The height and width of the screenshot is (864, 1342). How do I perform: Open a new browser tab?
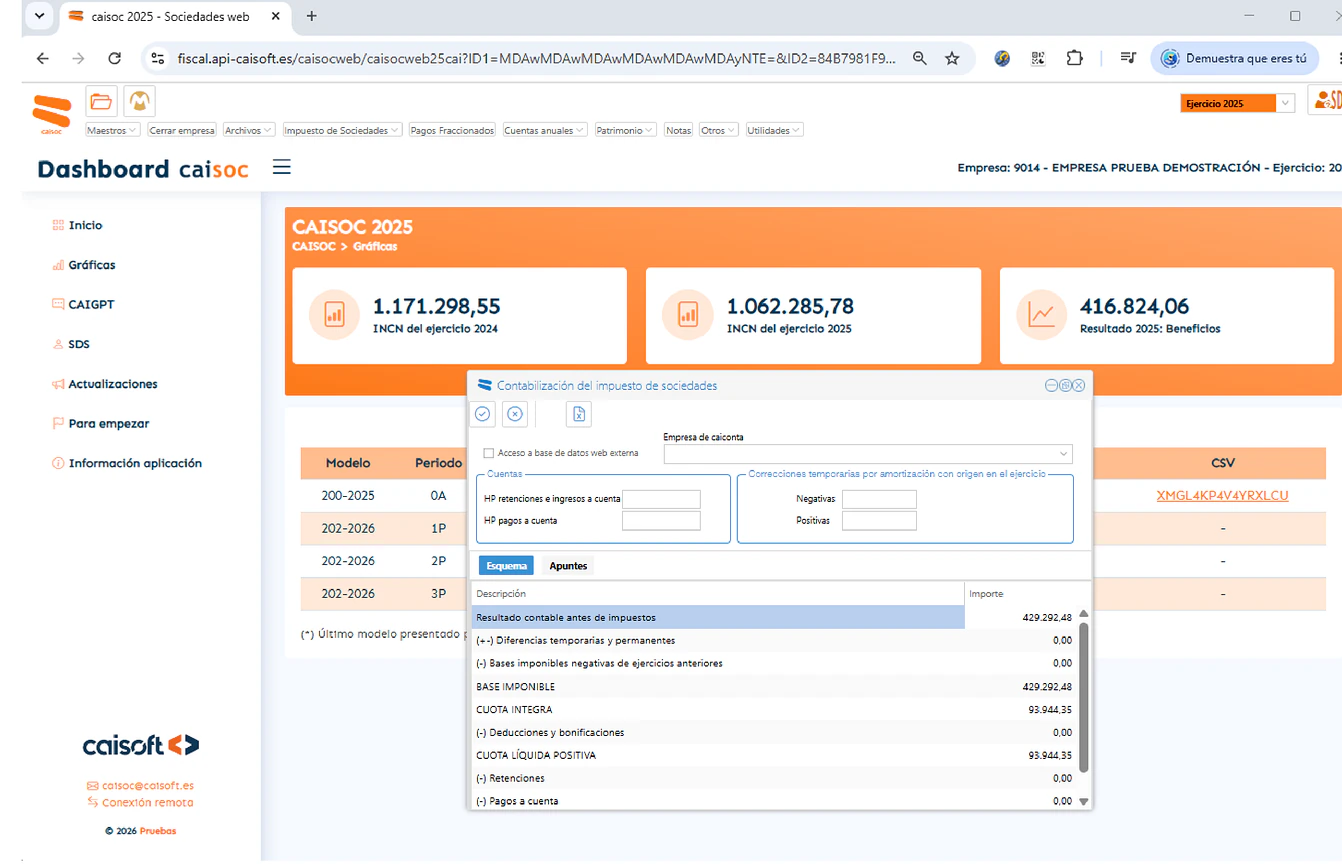pos(312,17)
